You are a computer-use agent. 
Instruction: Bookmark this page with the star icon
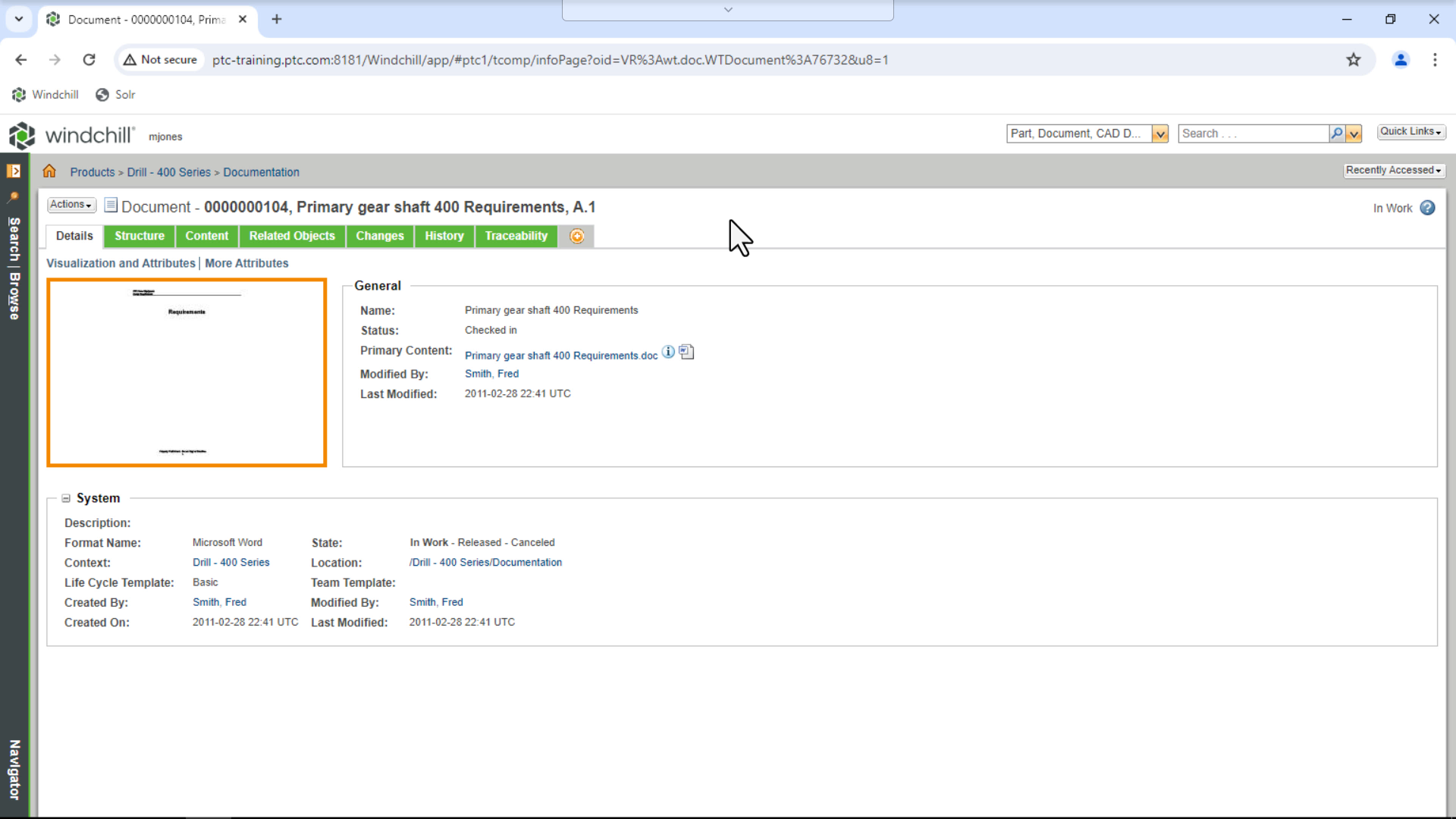coord(1354,60)
